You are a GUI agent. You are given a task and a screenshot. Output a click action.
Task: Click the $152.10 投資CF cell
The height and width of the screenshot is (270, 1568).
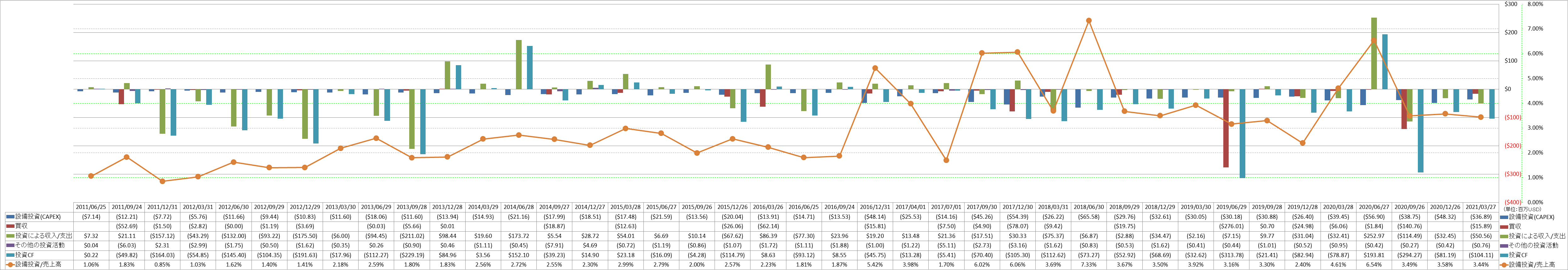(x=518, y=256)
